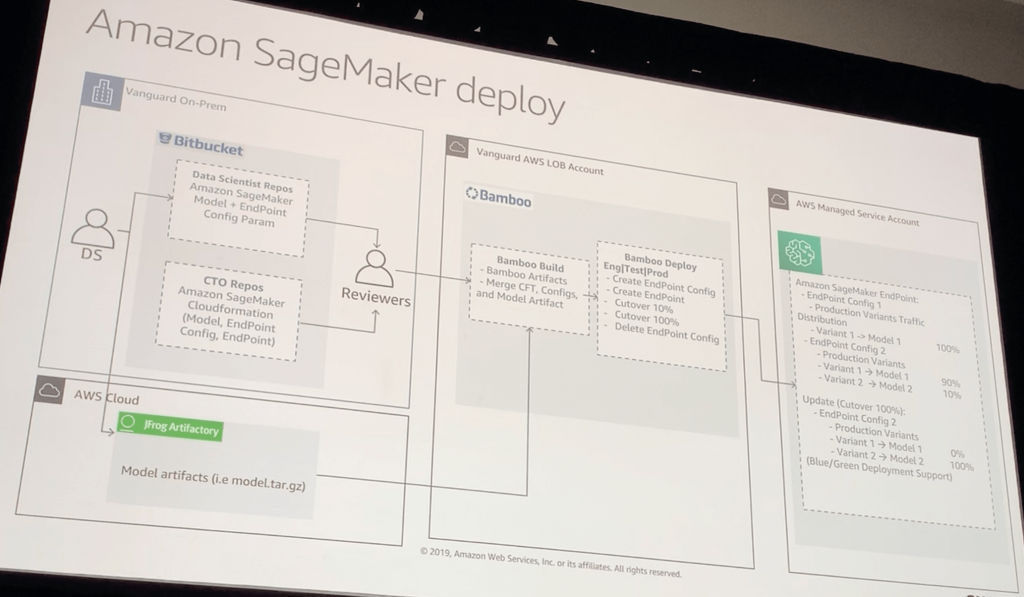
Task: Click the 'AWS Managed Service Account' label
Action: [x=857, y=212]
